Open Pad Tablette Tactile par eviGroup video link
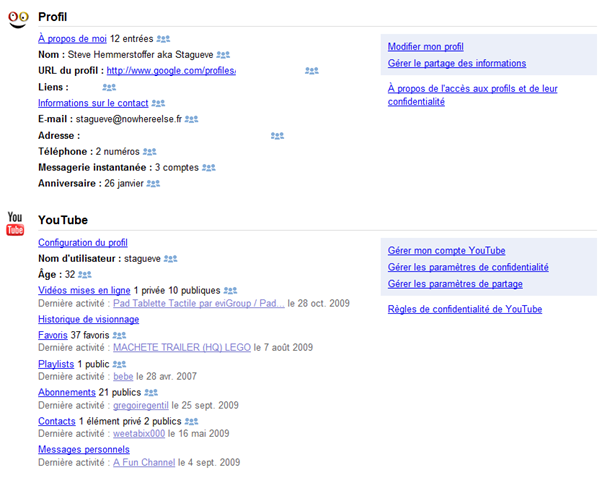 coord(199,303)
